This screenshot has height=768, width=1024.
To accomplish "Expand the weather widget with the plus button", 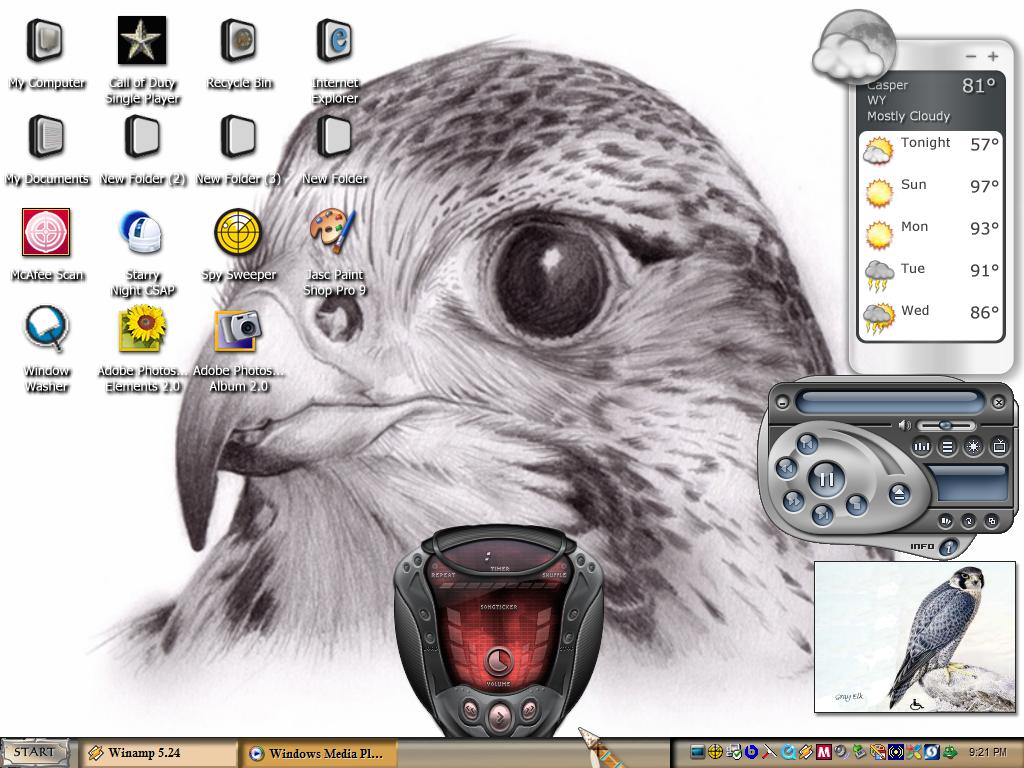I will pyautogui.click(x=993, y=57).
